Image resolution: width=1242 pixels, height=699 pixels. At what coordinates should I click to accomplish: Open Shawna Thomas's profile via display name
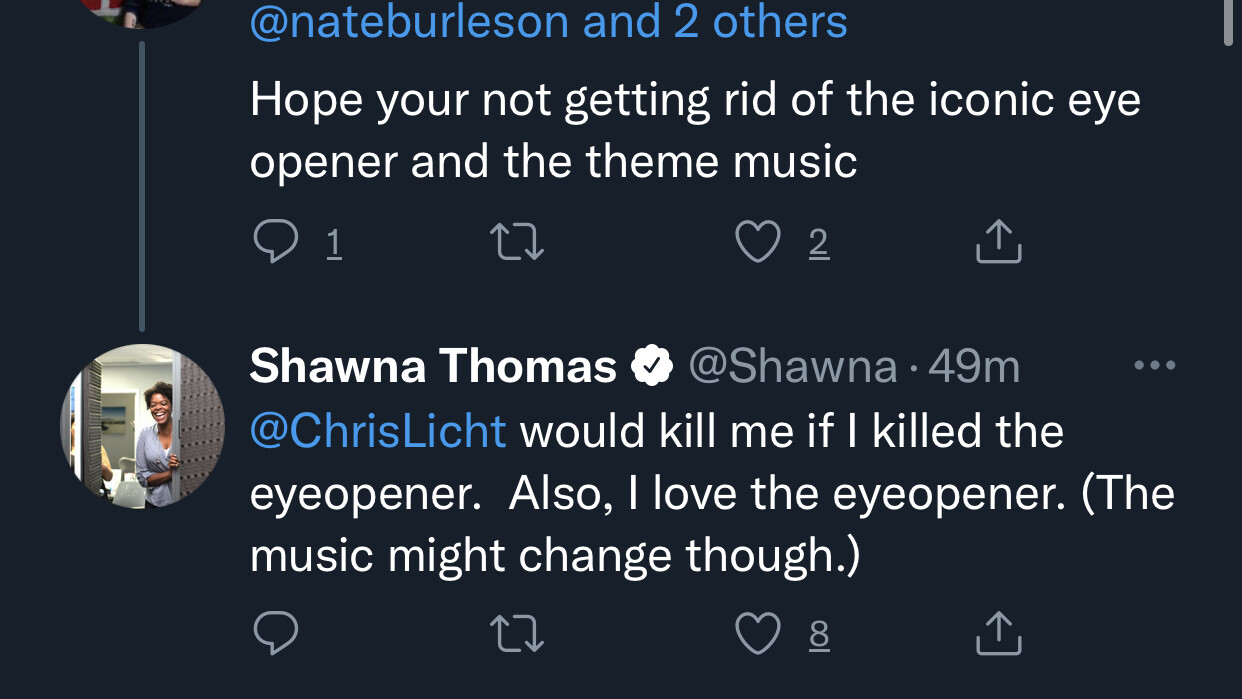pyautogui.click(x=432, y=367)
